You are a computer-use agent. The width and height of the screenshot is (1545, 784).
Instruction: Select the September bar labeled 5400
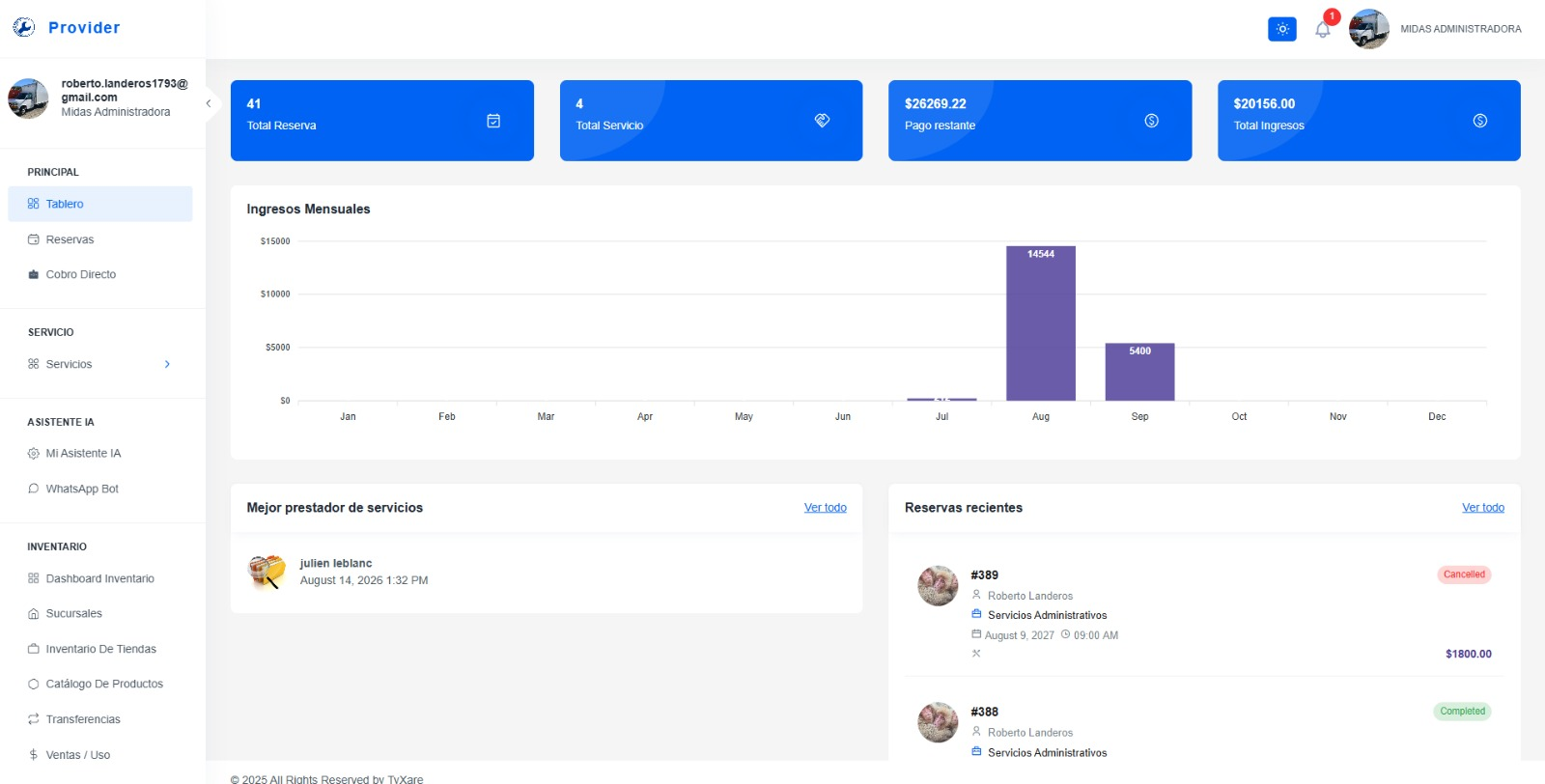pyautogui.click(x=1140, y=372)
